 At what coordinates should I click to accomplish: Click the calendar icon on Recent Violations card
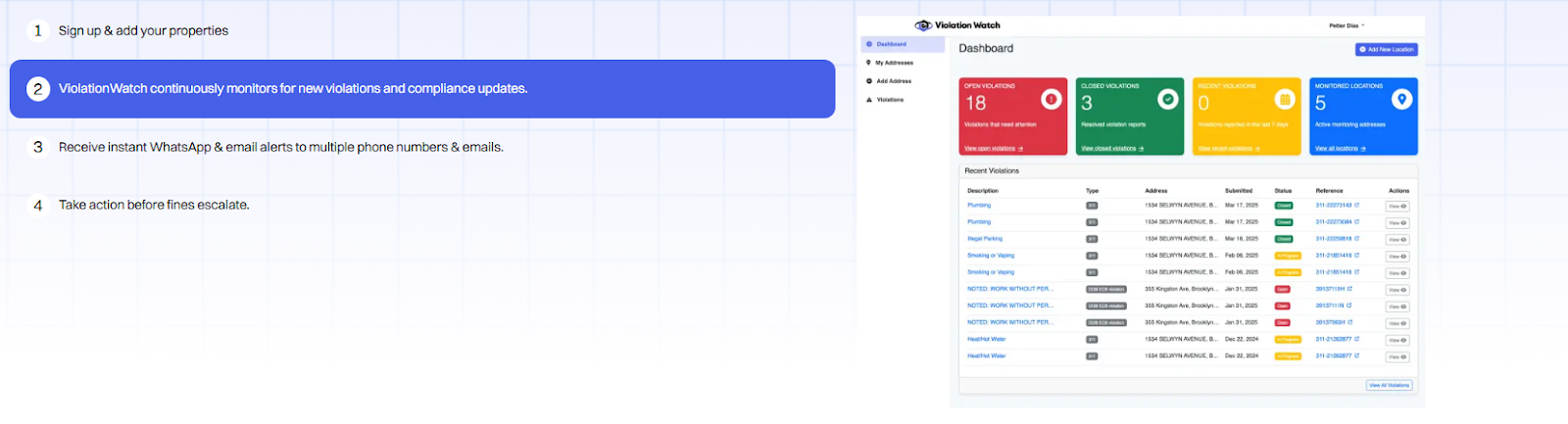click(x=1285, y=99)
